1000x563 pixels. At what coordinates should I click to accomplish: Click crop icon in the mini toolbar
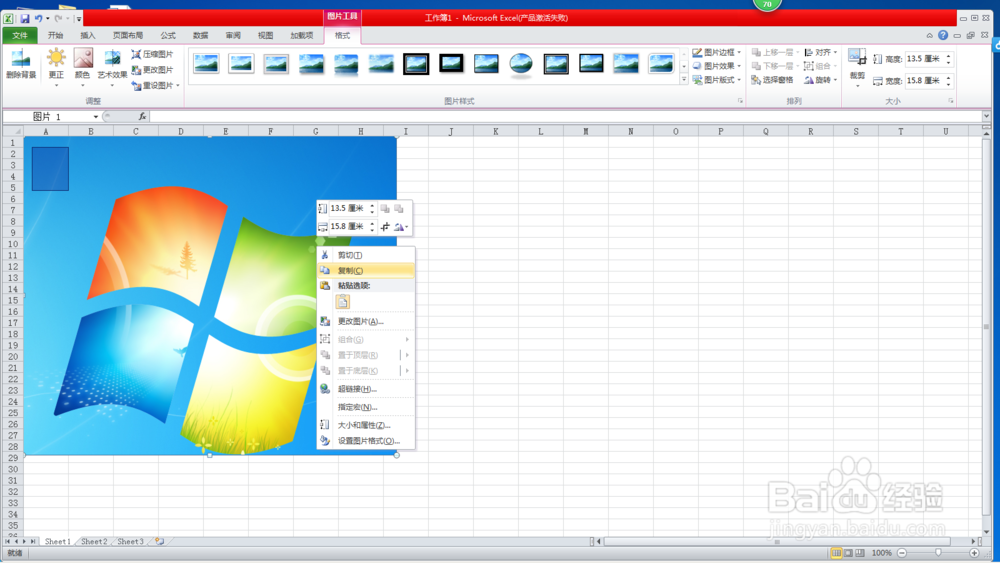[385, 226]
